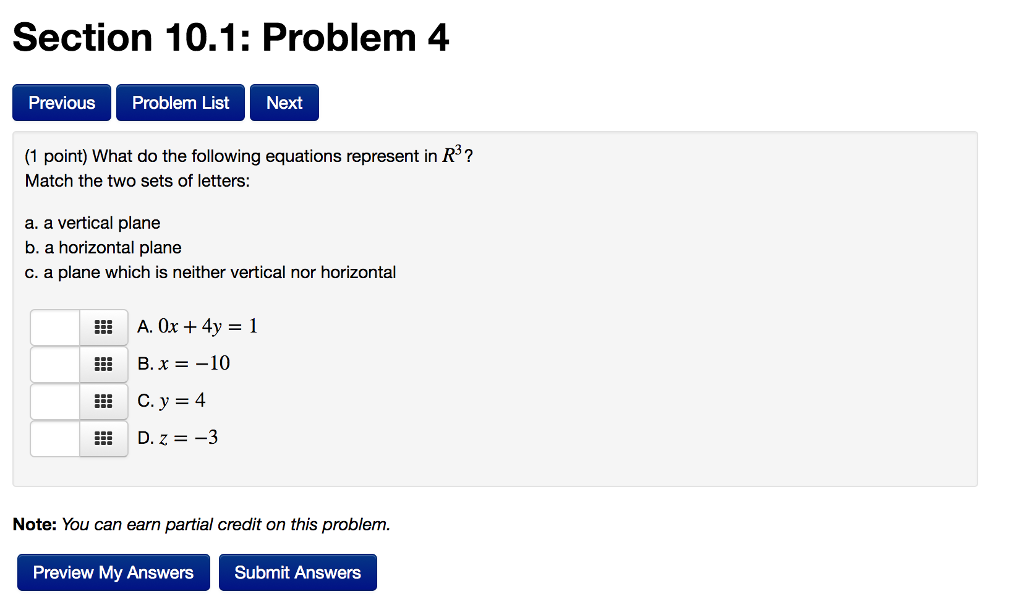The image size is (1024, 602).
Task: Click option text 'a vertical plane'
Action: [102, 223]
